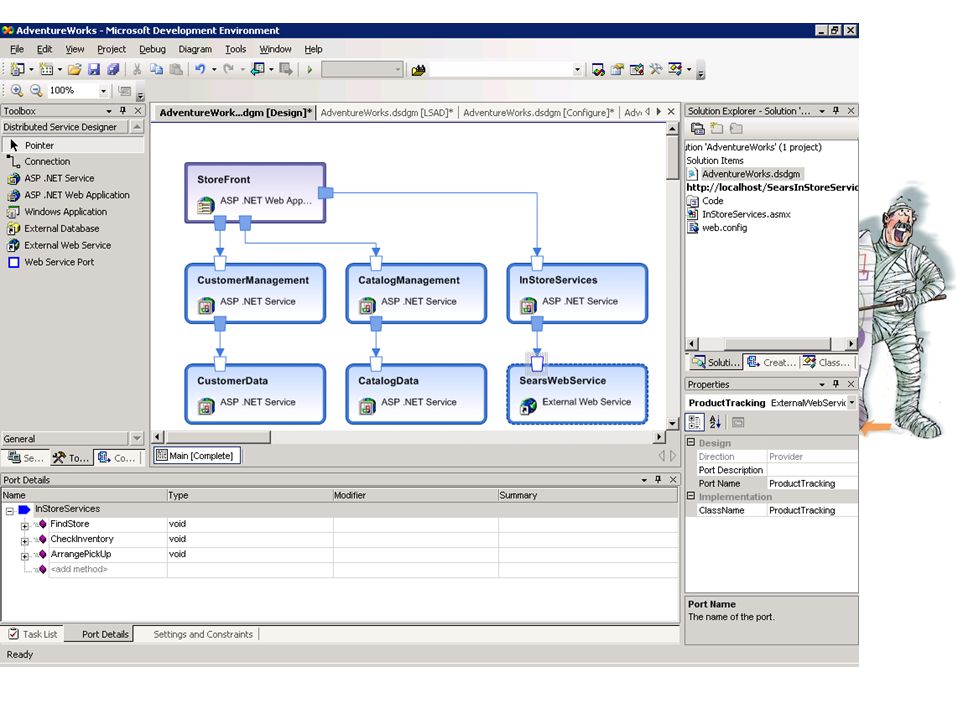
Task: Click the Categorized view icon in Properties
Action: [695, 422]
